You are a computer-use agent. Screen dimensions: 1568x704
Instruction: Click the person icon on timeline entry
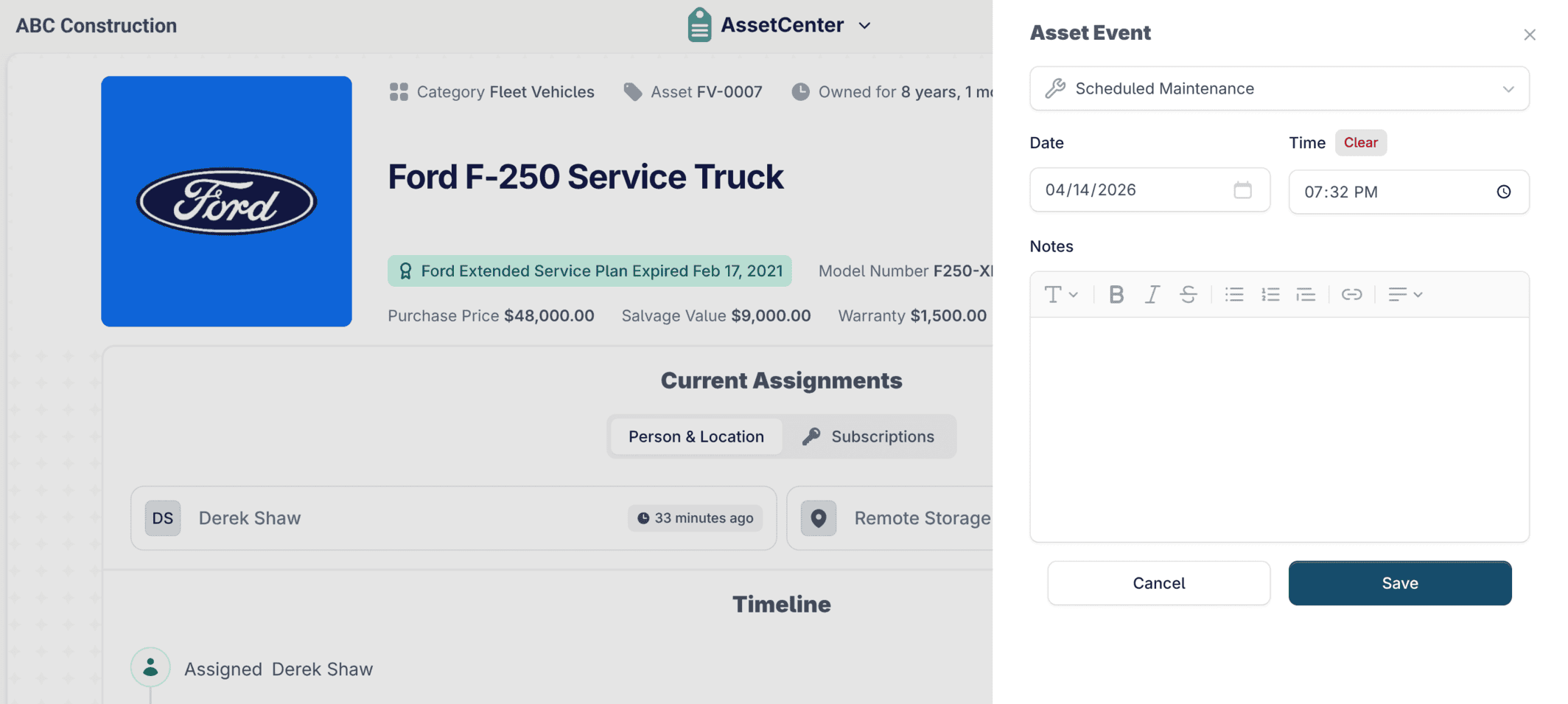tap(150, 667)
